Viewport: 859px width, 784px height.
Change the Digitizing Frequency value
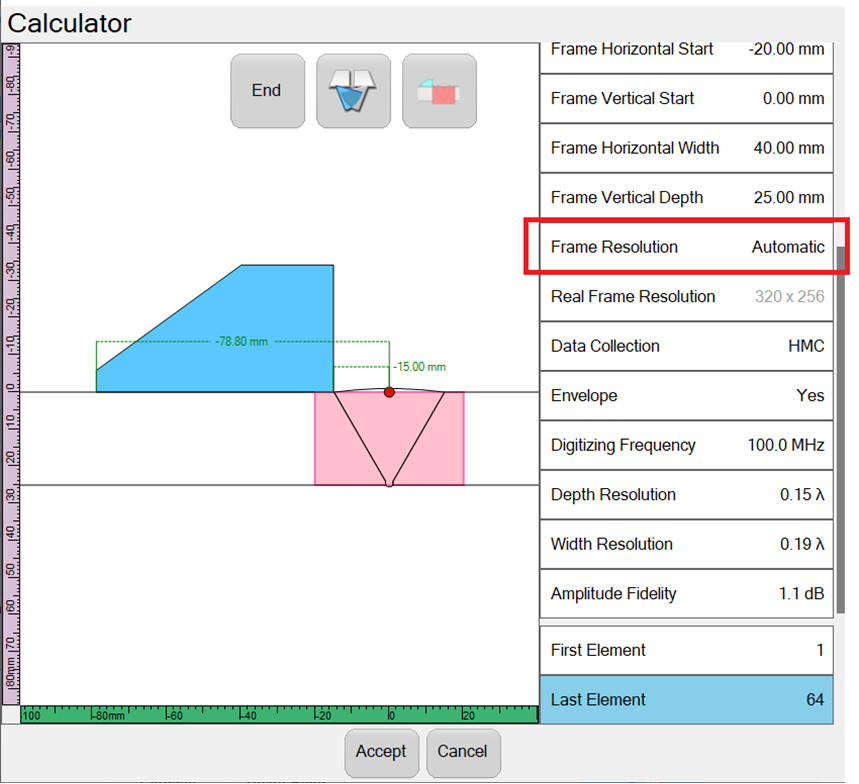click(686, 445)
